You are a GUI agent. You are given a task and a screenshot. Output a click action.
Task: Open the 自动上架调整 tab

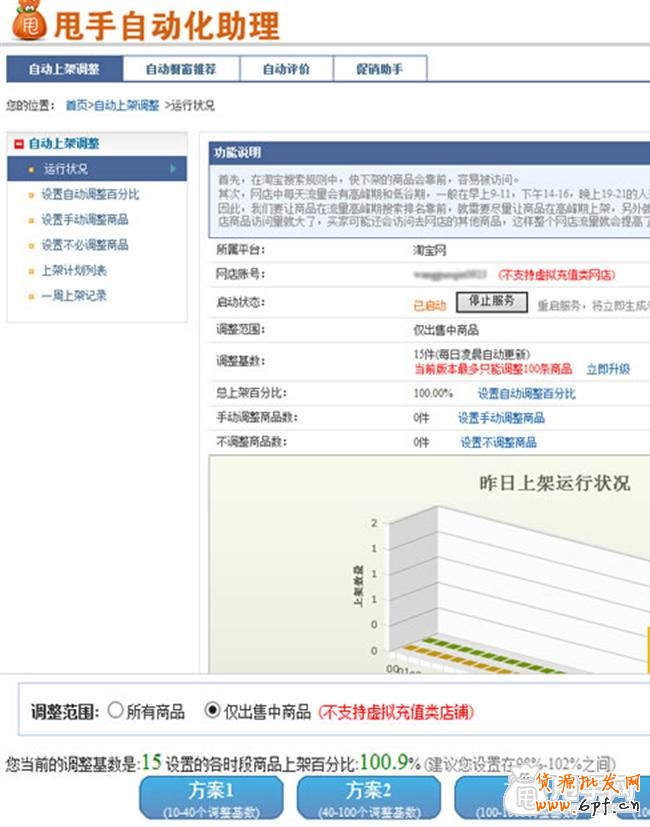pos(64,69)
